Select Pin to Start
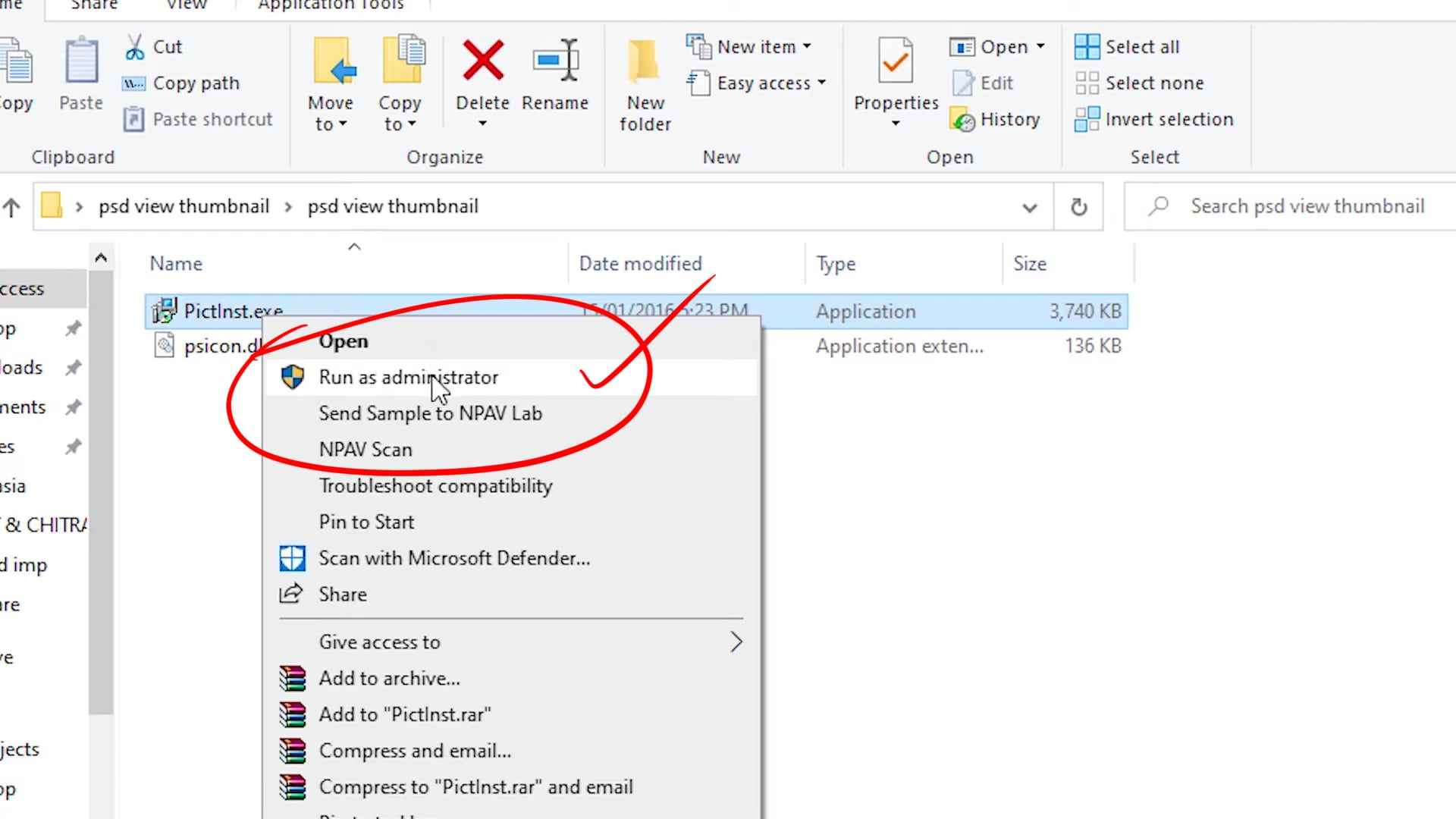The image size is (1456, 819). click(511, 522)
